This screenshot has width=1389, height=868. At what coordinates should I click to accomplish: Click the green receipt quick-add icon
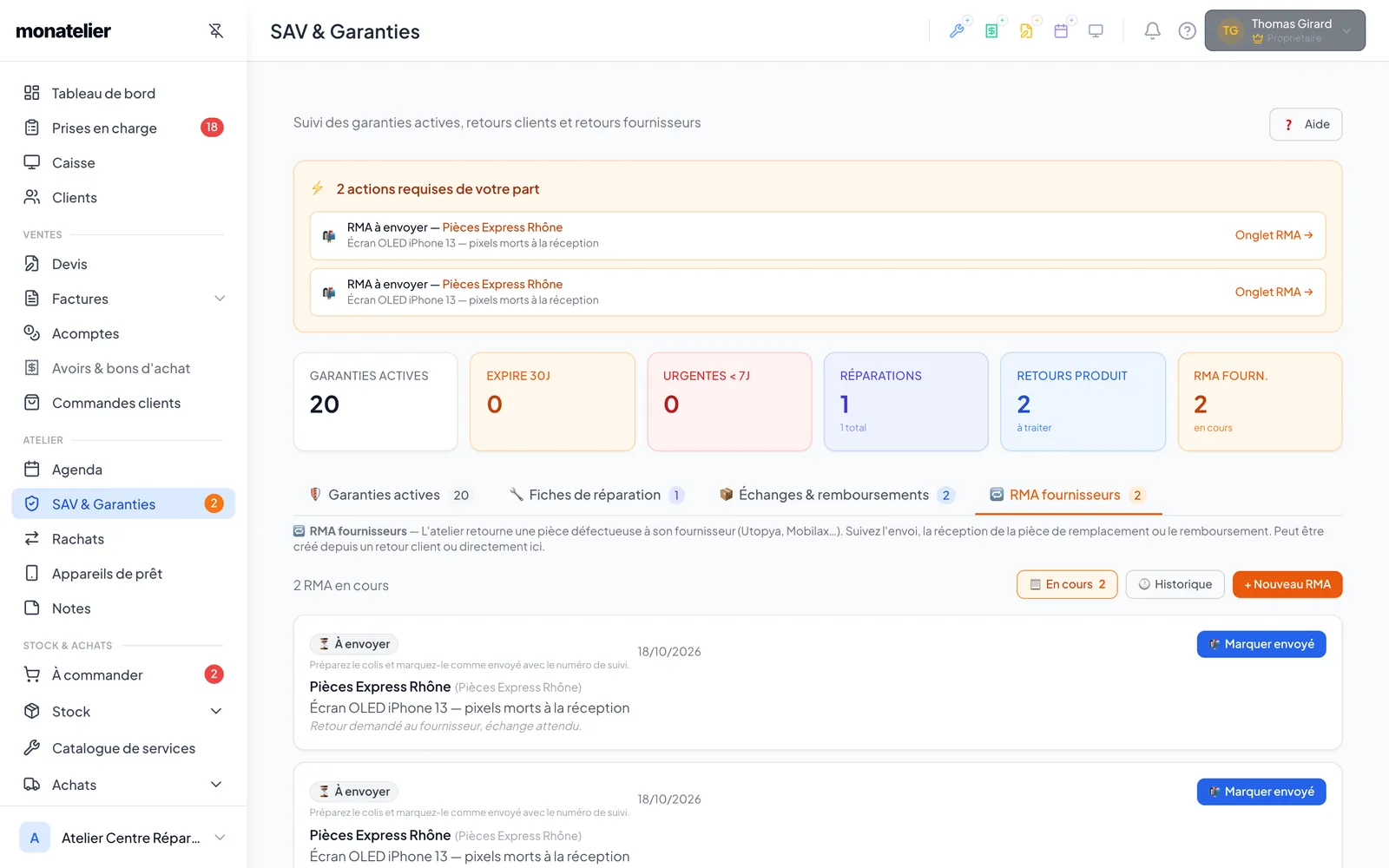(x=992, y=31)
